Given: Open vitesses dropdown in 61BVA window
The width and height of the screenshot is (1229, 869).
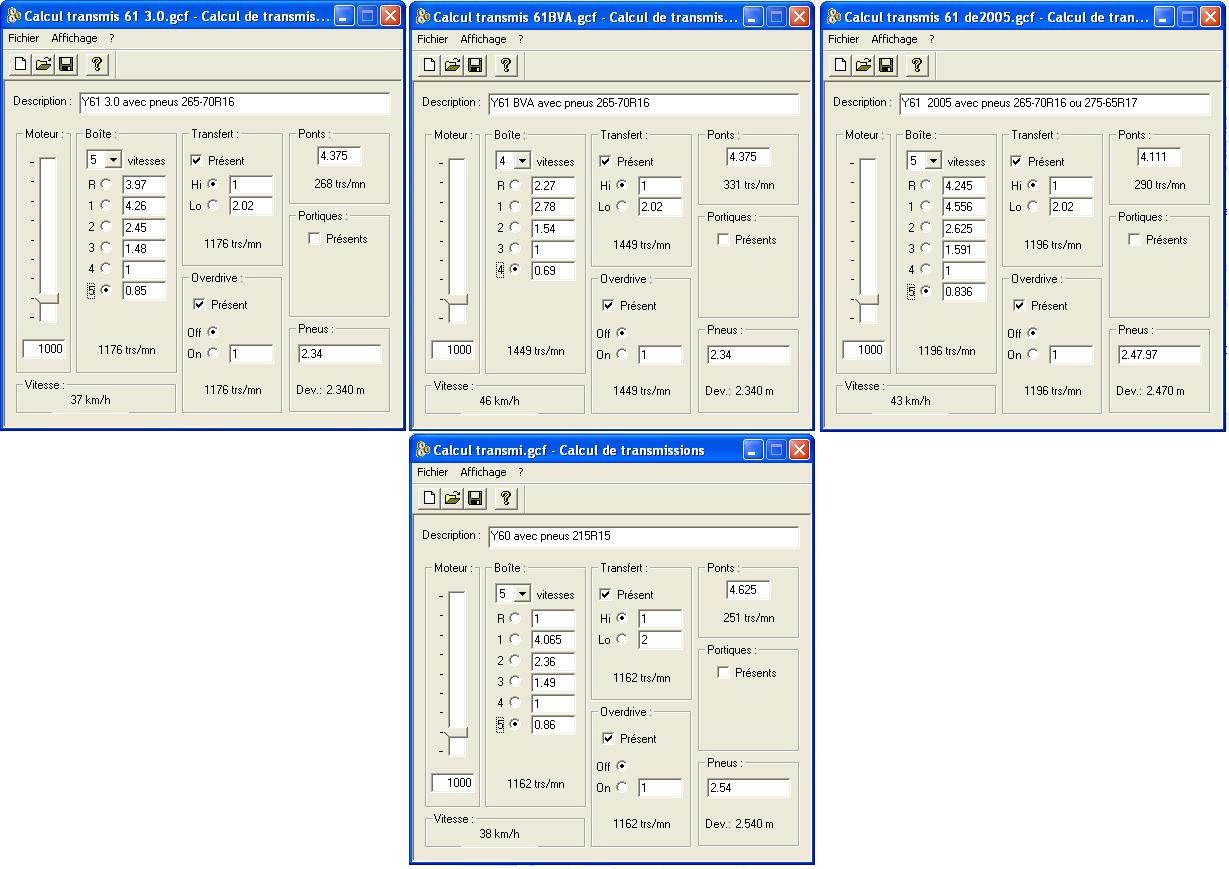Looking at the screenshot, I should [522, 161].
